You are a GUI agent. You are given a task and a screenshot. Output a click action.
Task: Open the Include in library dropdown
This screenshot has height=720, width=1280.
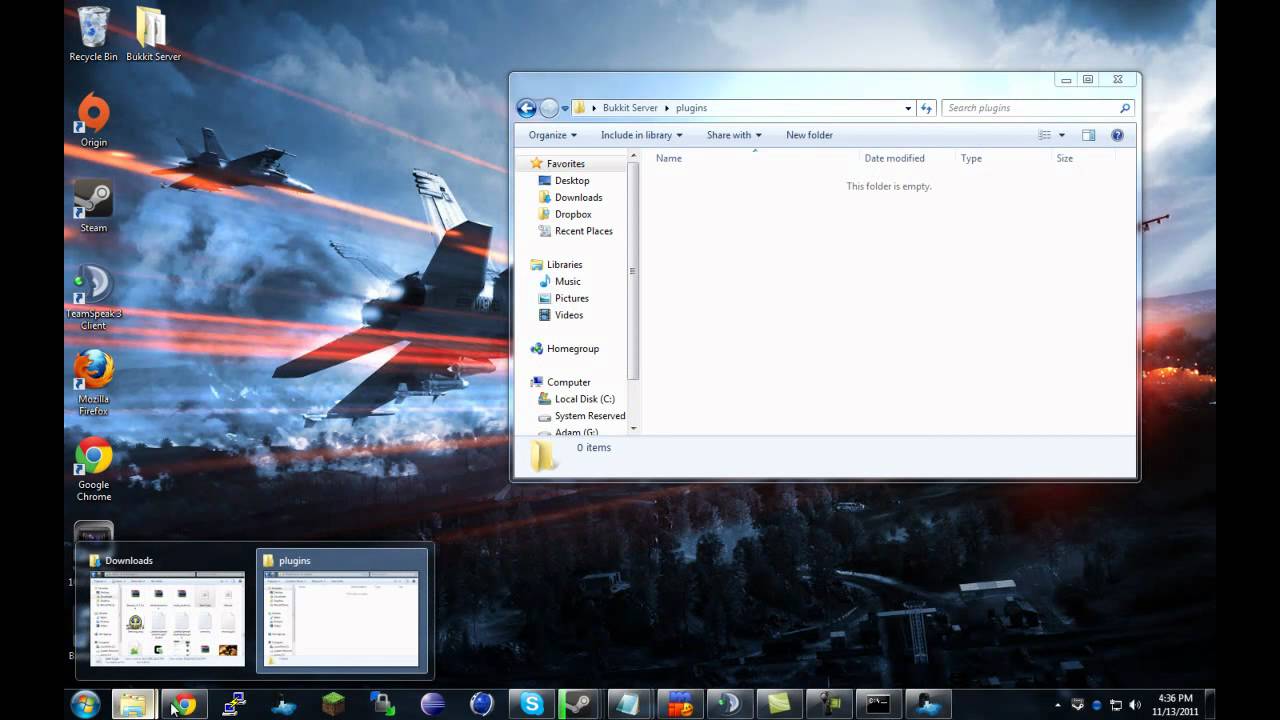click(641, 135)
